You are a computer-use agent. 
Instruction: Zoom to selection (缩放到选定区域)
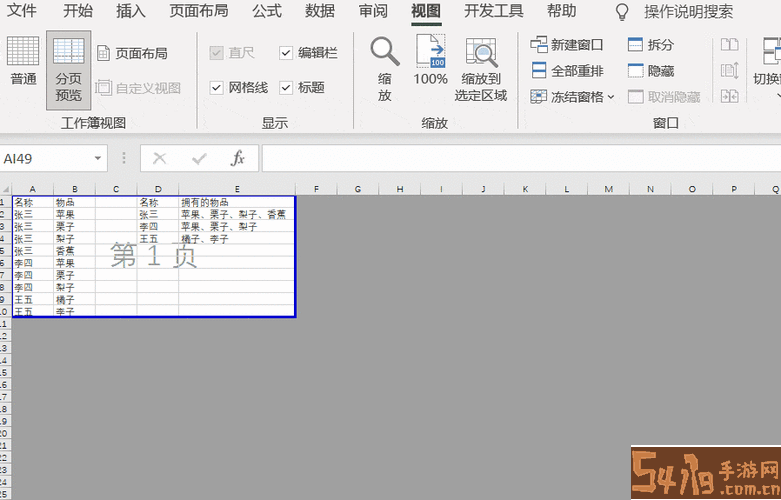click(x=481, y=69)
